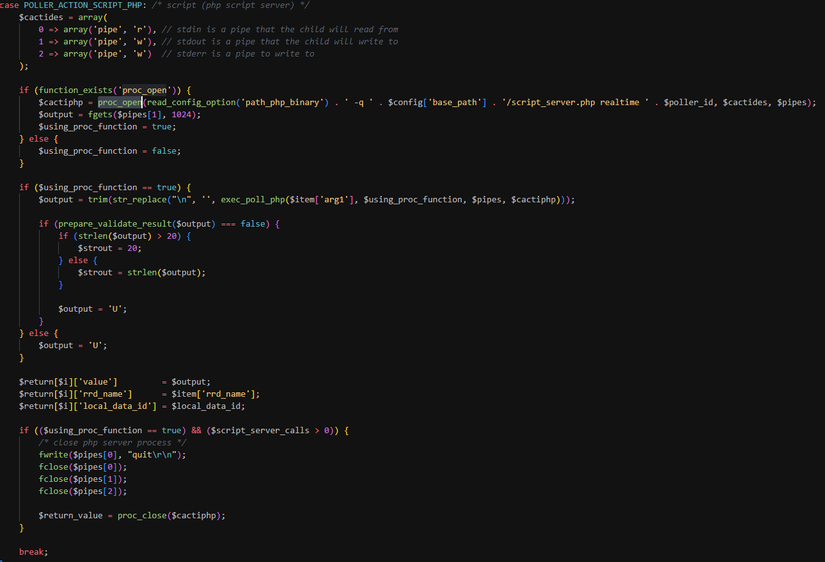
Task: Click the fclose($pipes[0]) line
Action: point(83,466)
